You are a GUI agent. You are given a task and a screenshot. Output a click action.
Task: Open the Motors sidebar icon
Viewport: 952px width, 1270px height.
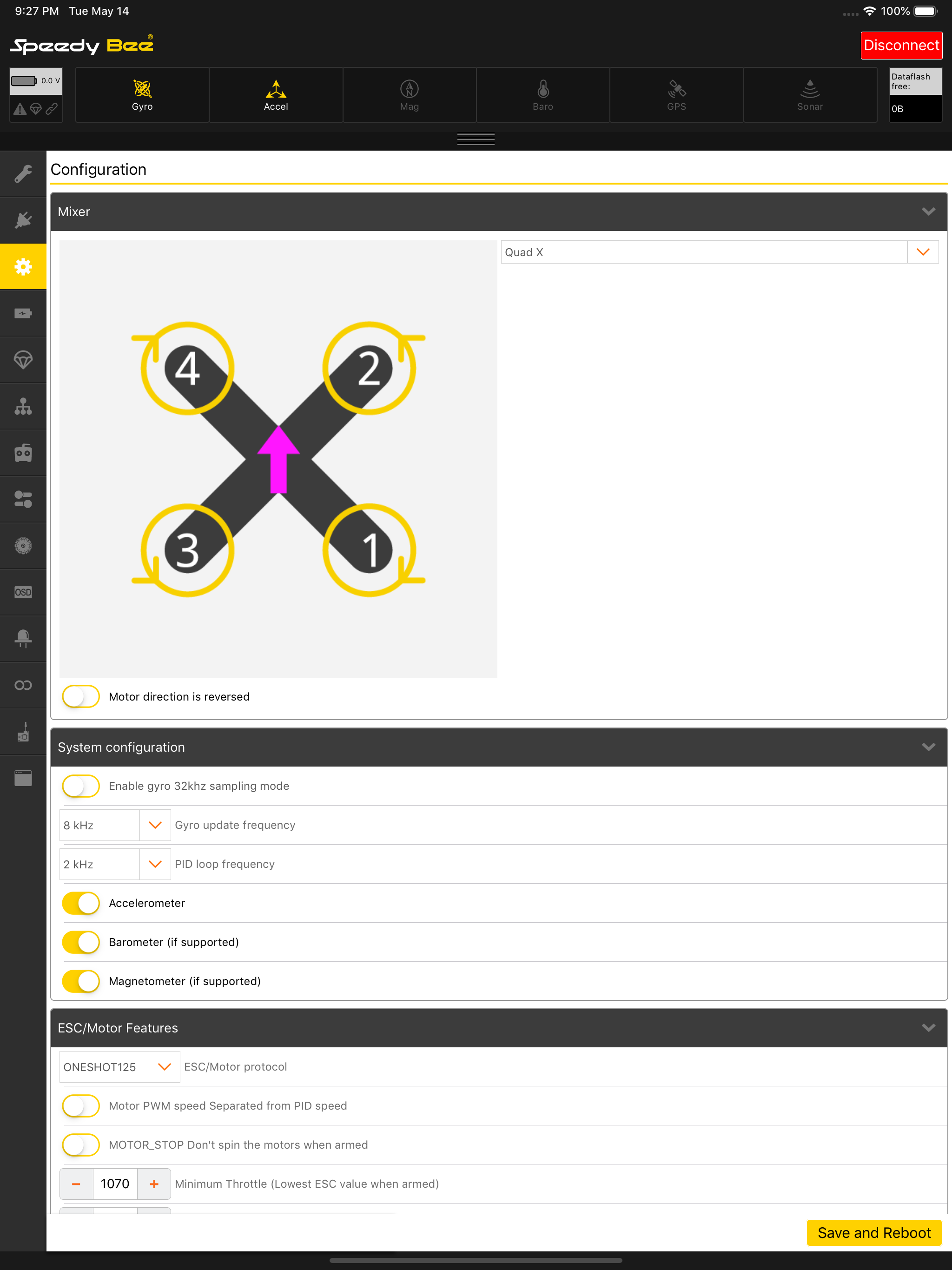coord(23,545)
